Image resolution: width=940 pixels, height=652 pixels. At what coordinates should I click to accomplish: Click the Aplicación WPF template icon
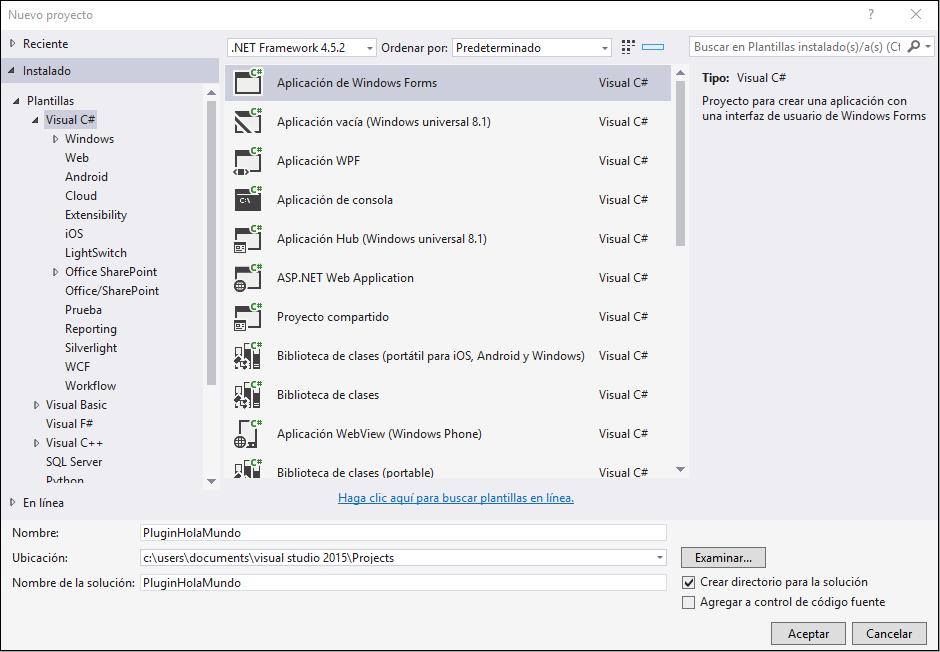pos(247,161)
